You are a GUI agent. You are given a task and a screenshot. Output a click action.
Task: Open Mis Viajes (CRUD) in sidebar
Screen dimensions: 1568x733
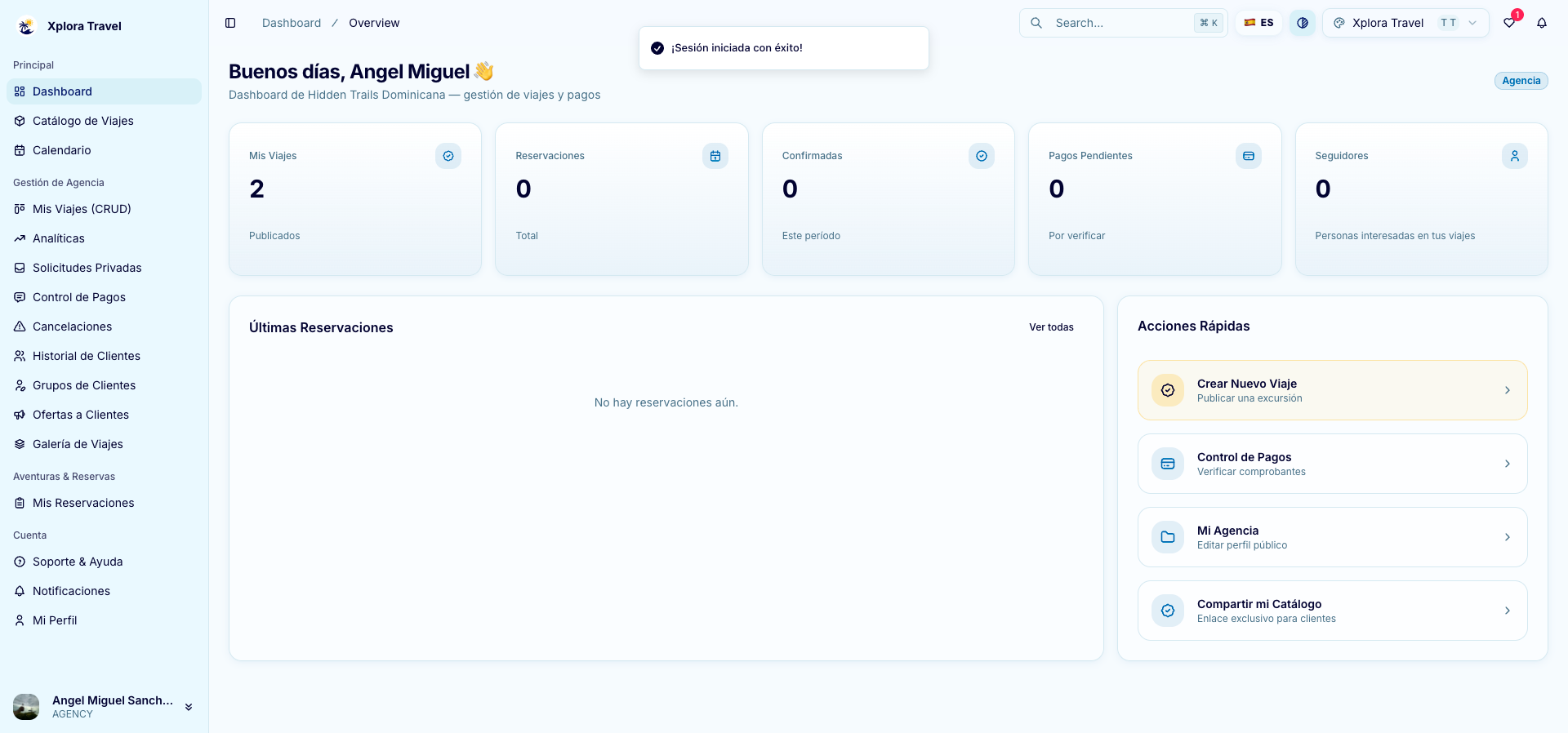[x=104, y=209]
